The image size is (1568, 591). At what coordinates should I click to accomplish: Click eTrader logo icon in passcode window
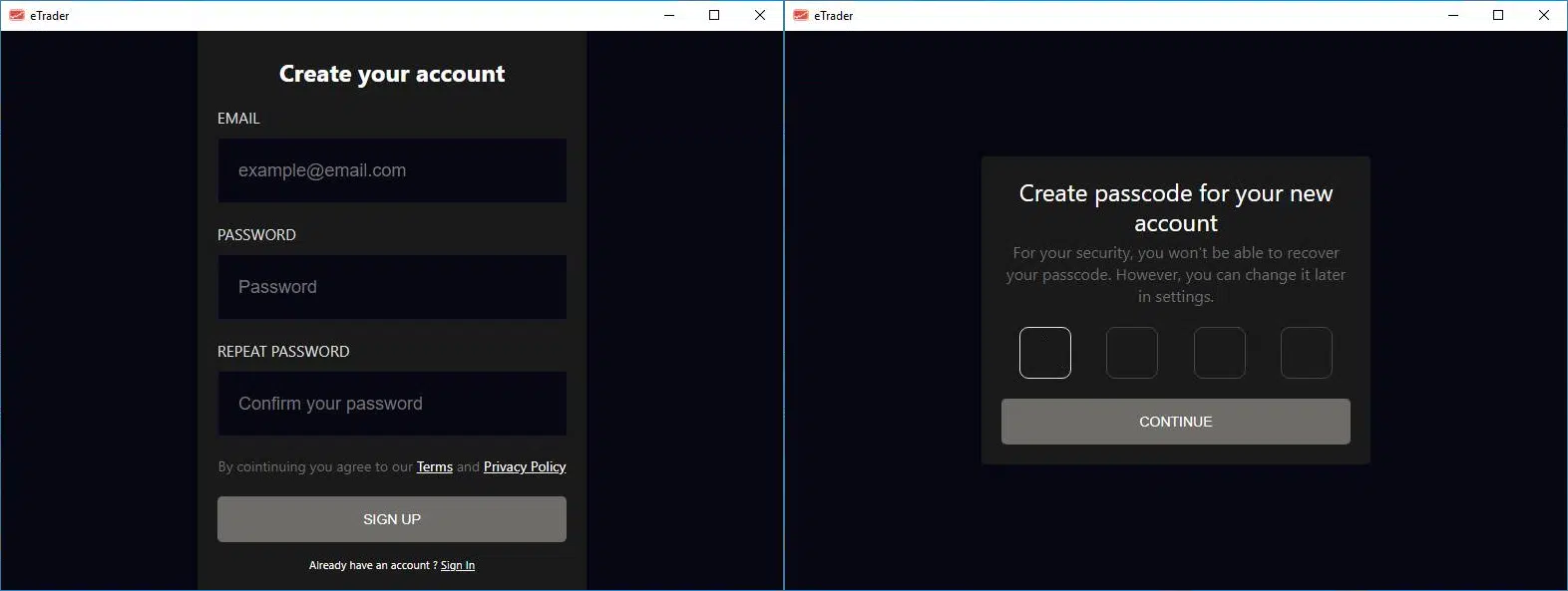point(801,15)
